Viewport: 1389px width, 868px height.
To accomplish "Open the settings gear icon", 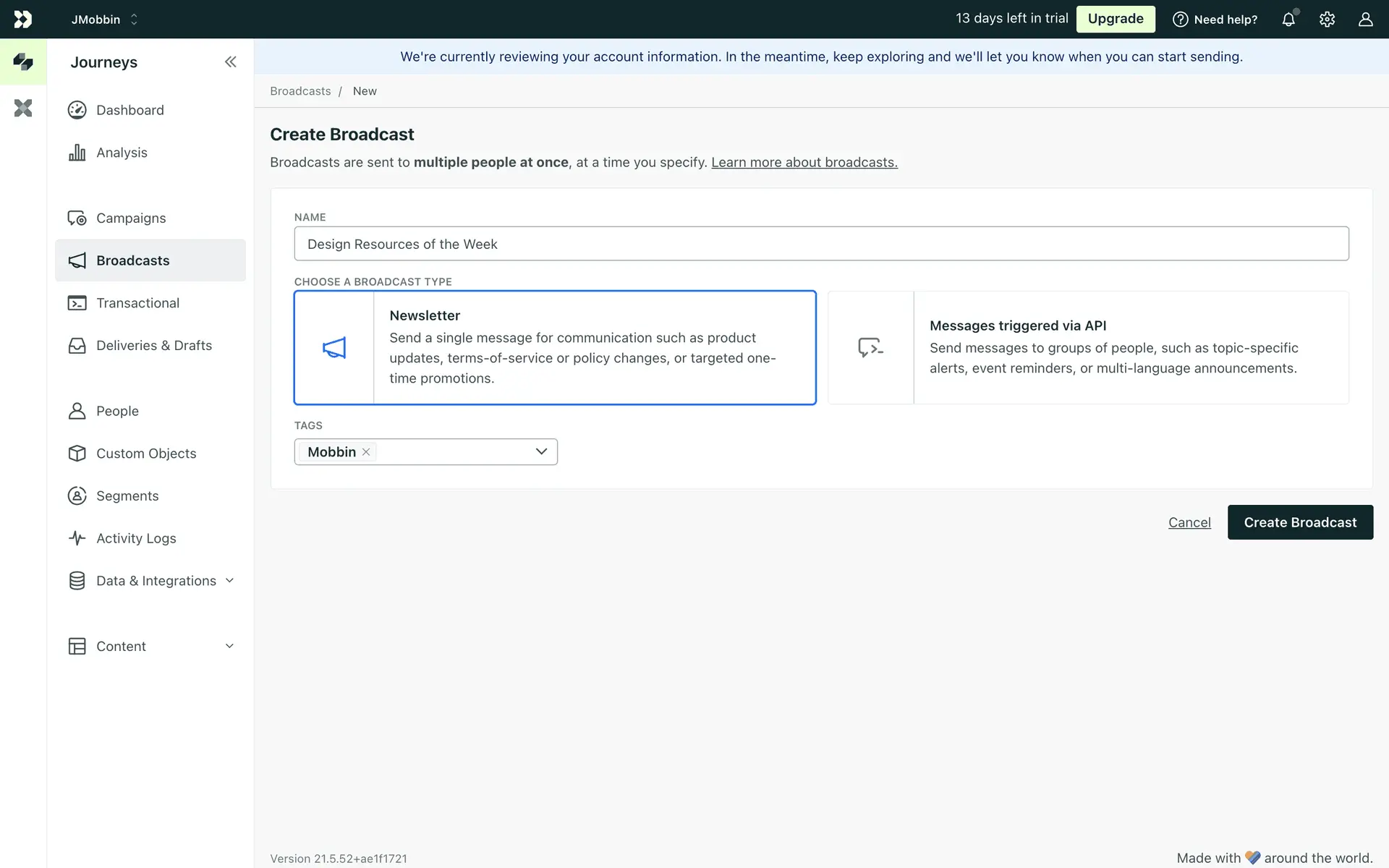I will pos(1327,20).
